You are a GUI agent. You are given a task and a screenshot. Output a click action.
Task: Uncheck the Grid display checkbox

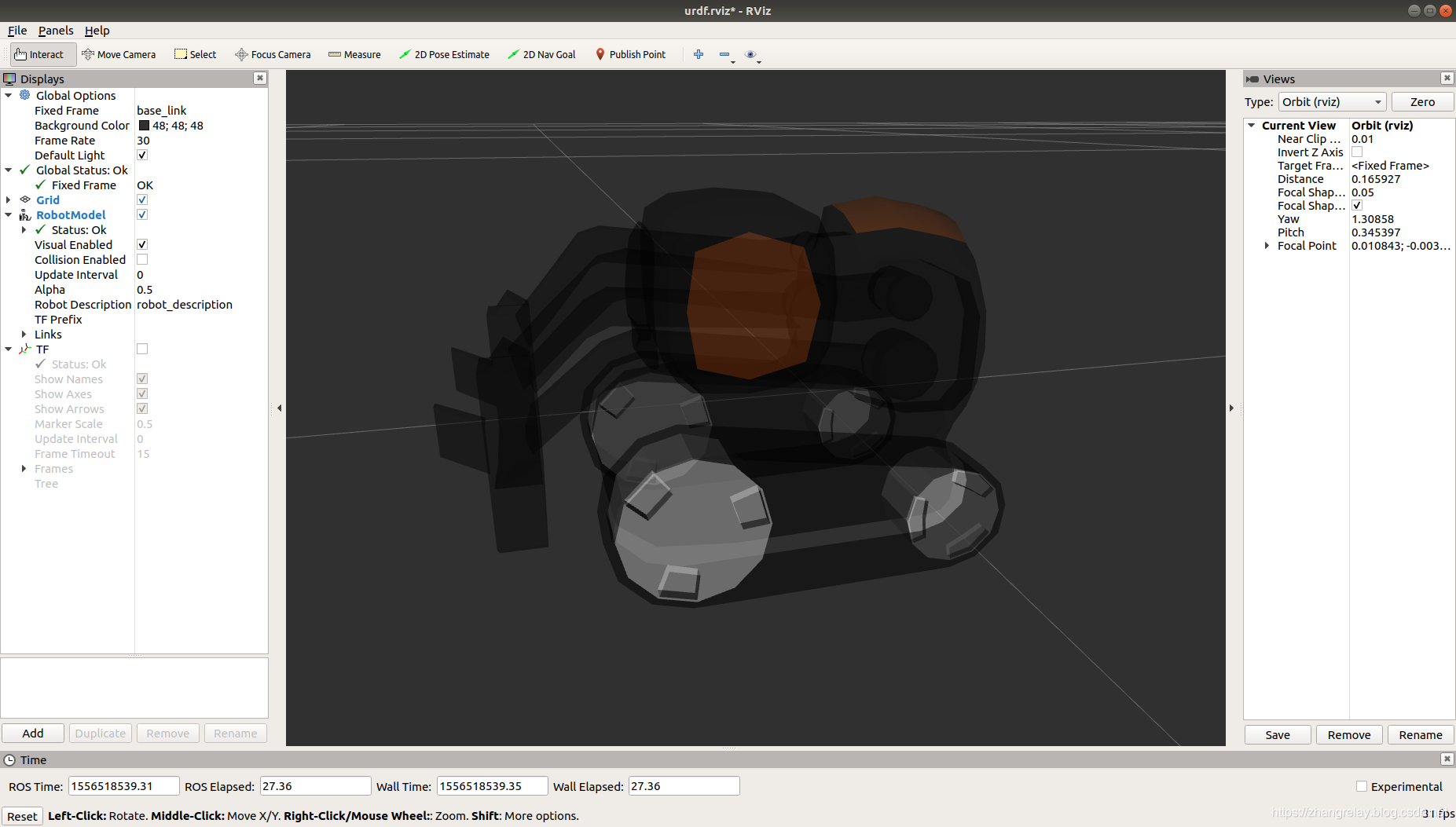point(142,199)
